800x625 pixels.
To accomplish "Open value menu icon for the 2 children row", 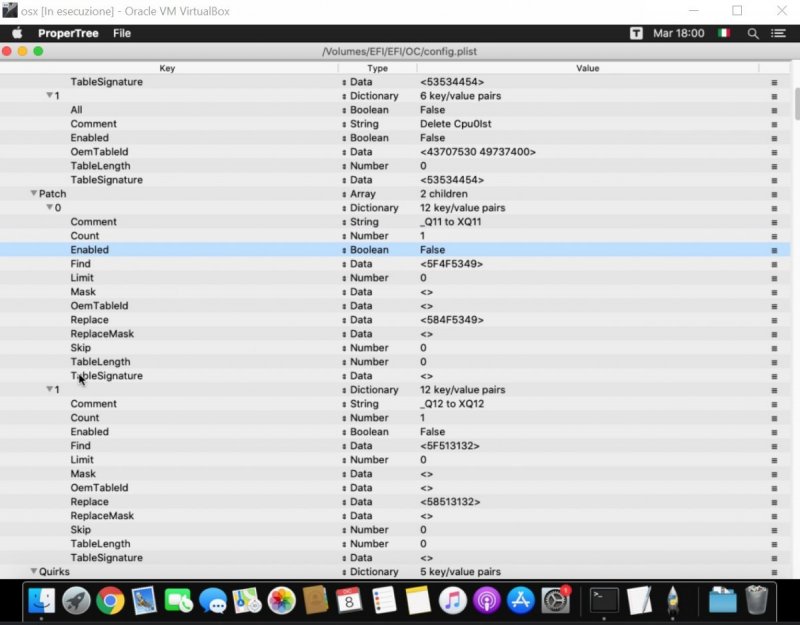I will (774, 194).
